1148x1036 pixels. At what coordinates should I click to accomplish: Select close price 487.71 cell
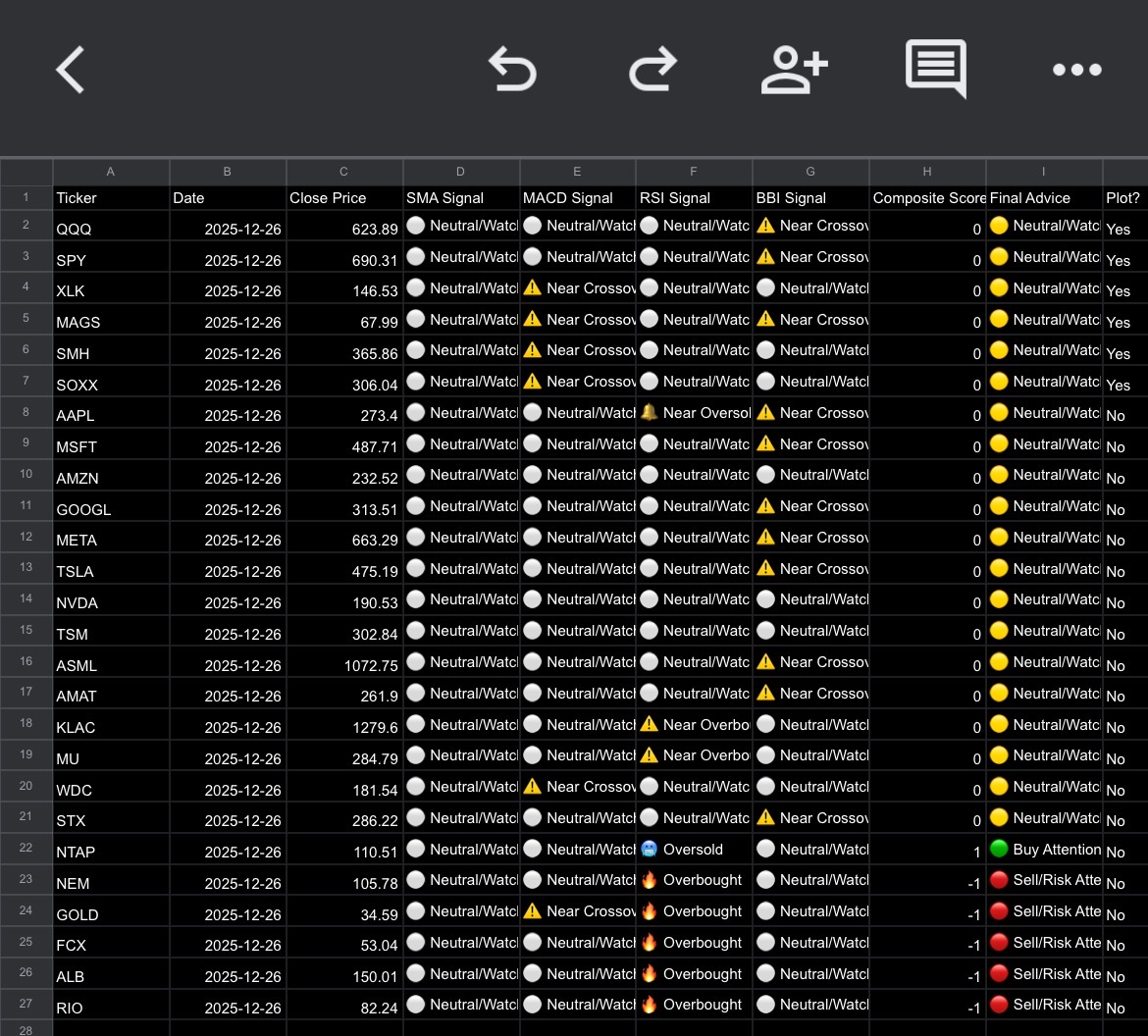344,443
